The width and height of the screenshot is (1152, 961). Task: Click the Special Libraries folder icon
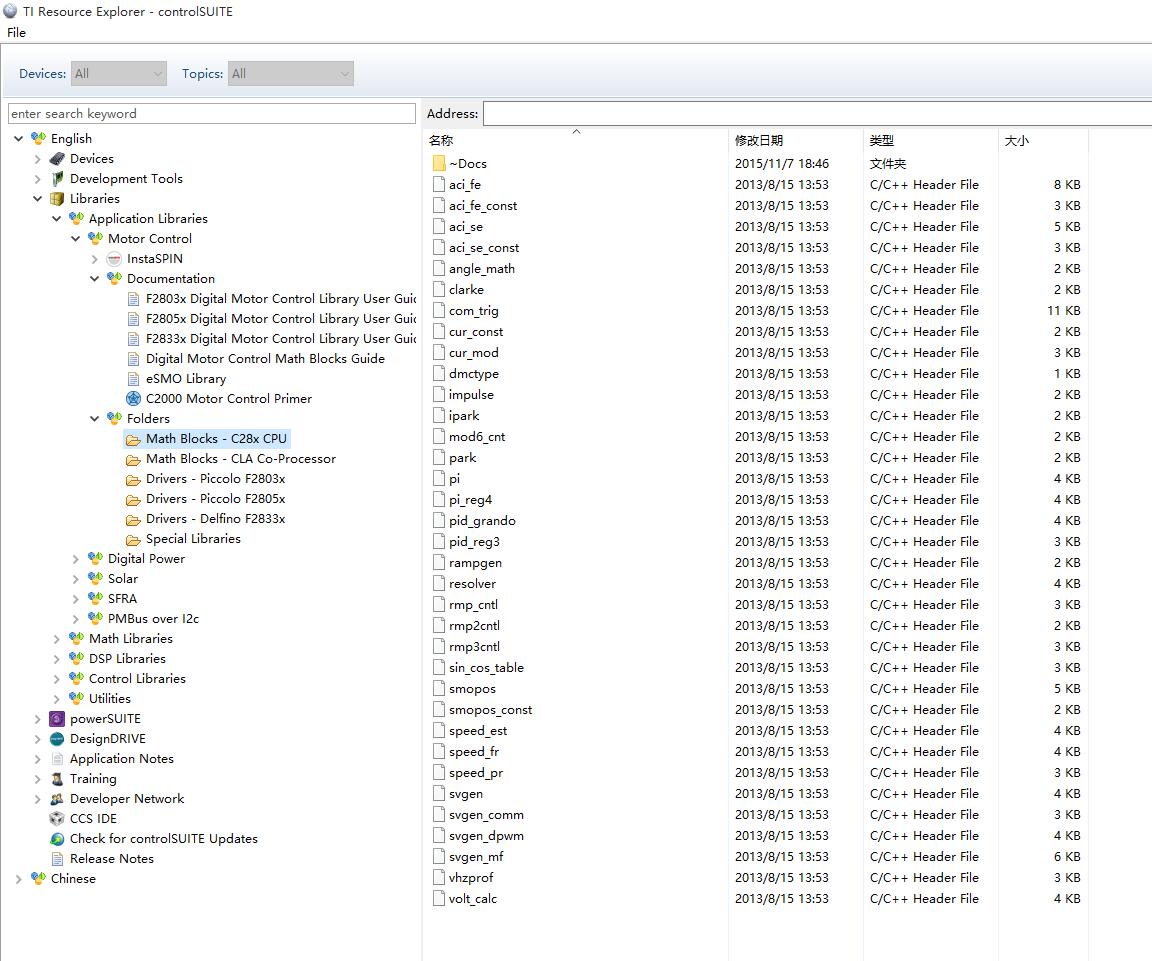click(x=133, y=539)
